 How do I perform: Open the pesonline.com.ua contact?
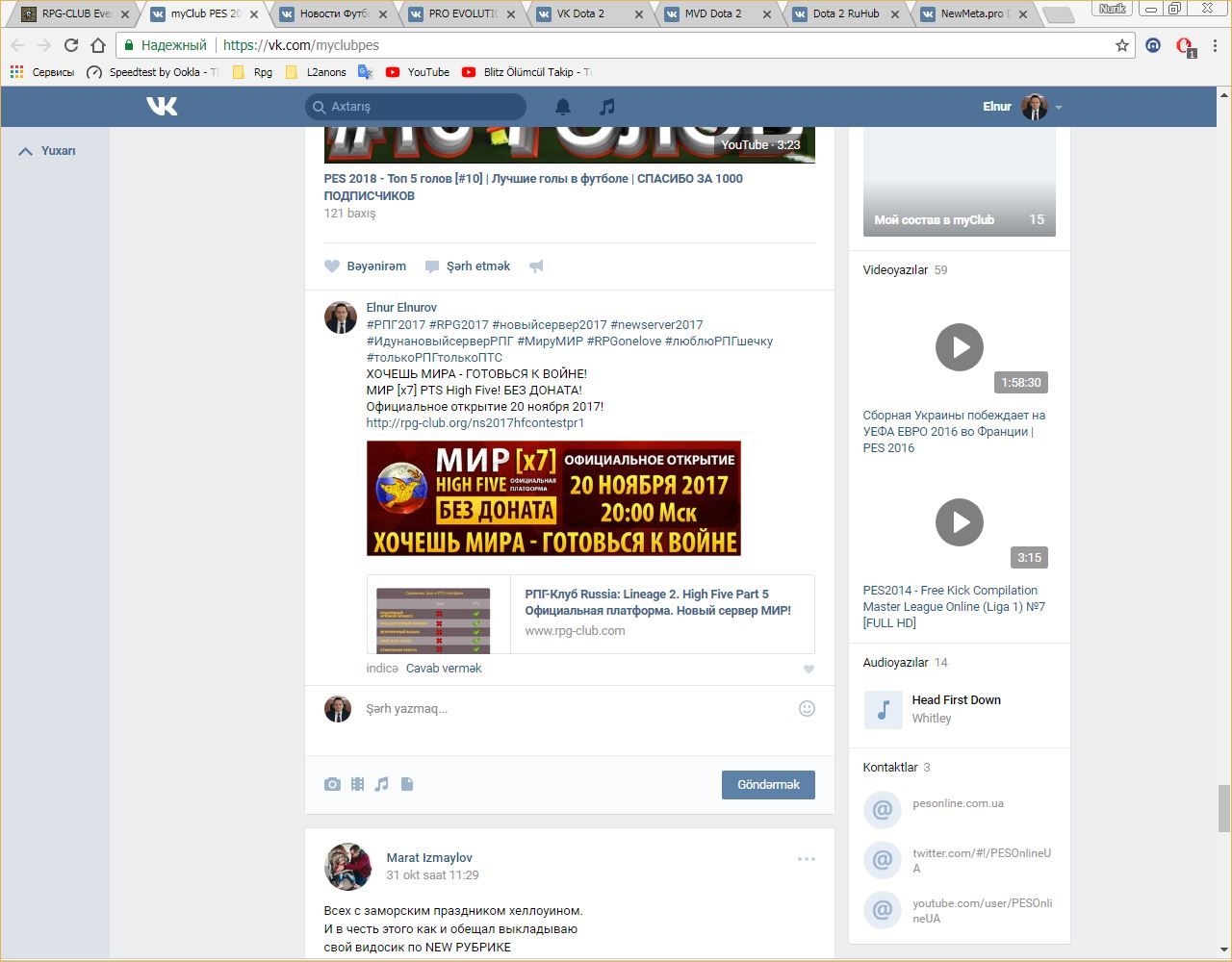click(x=958, y=803)
